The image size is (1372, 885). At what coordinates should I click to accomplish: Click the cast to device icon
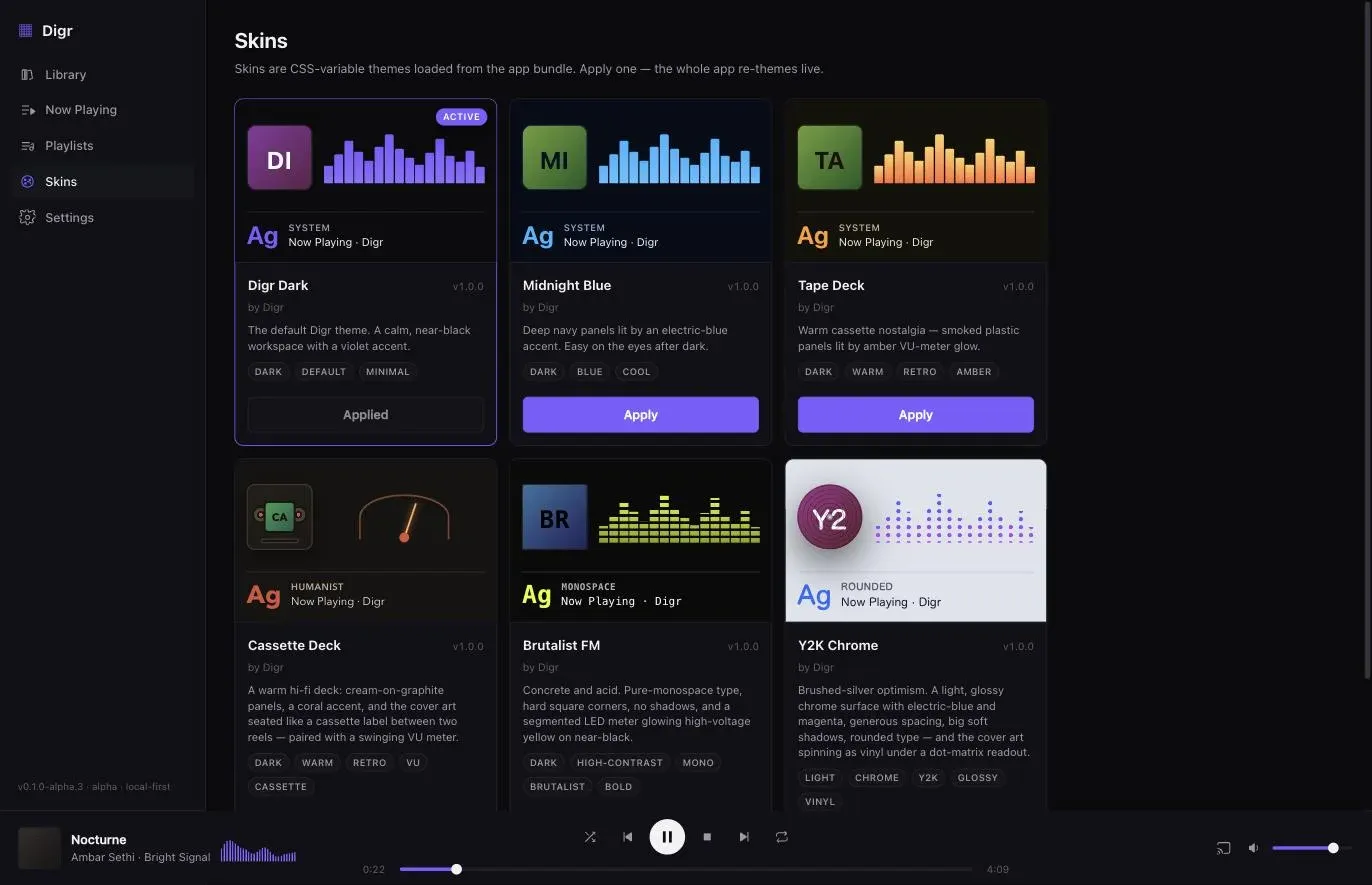tap(1223, 848)
